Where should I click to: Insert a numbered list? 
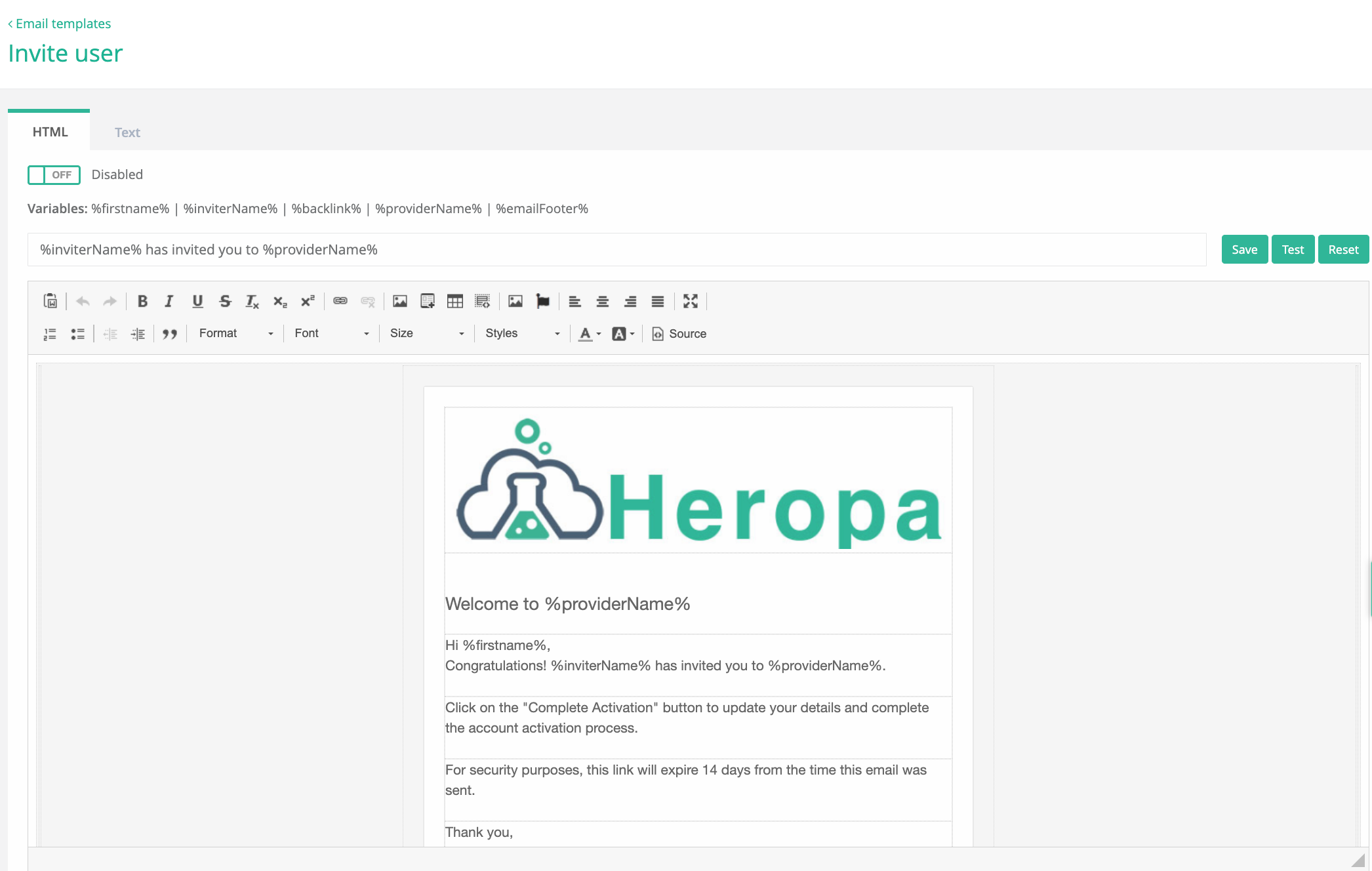50,334
